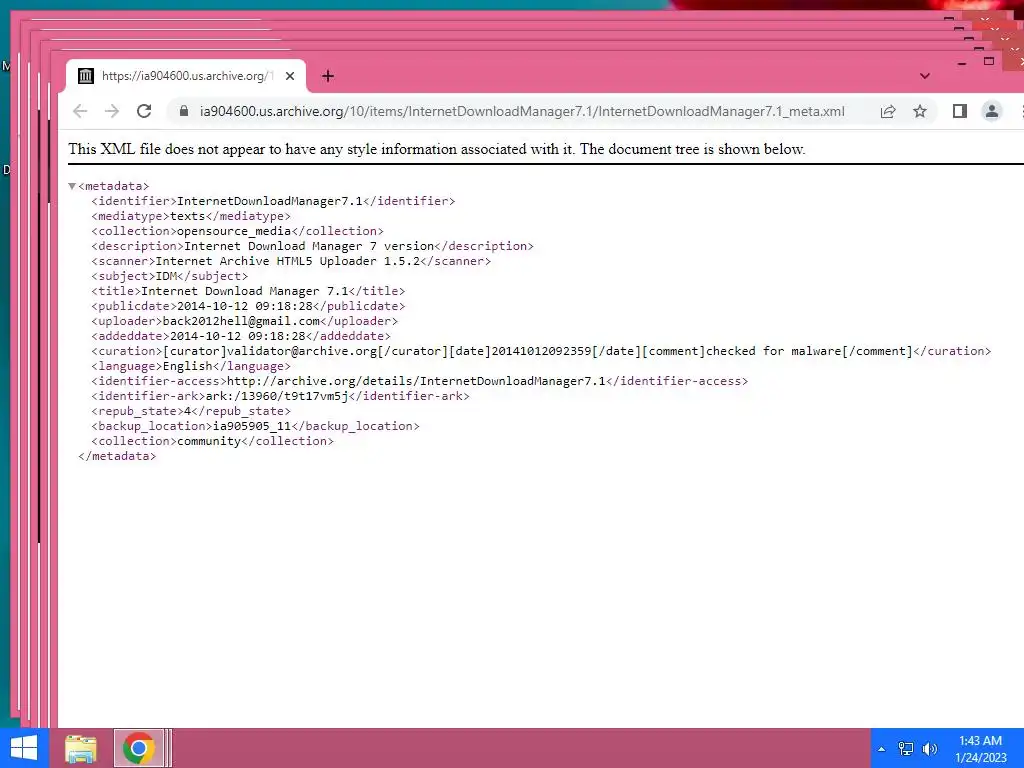
Task: Click title text Internet Download Manager 7.1
Action: 244,291
